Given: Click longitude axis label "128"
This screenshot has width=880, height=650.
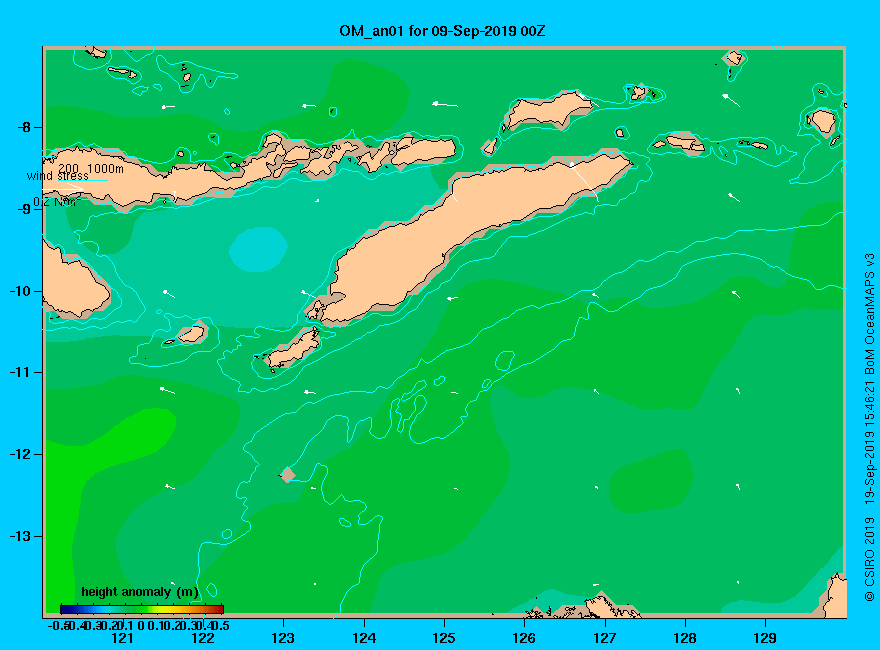Looking at the screenshot, I should coord(685,638).
